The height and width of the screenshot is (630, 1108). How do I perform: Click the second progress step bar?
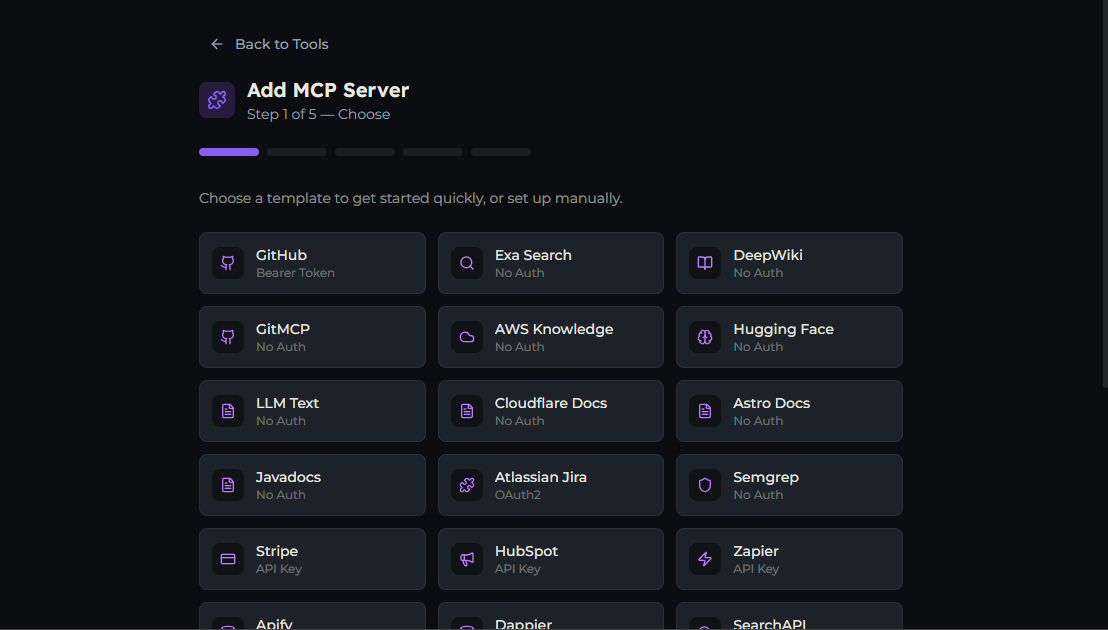297,152
